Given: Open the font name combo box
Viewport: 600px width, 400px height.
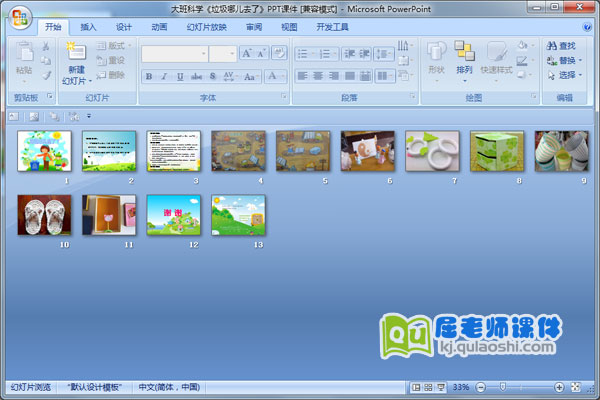Looking at the screenshot, I should pos(174,54).
